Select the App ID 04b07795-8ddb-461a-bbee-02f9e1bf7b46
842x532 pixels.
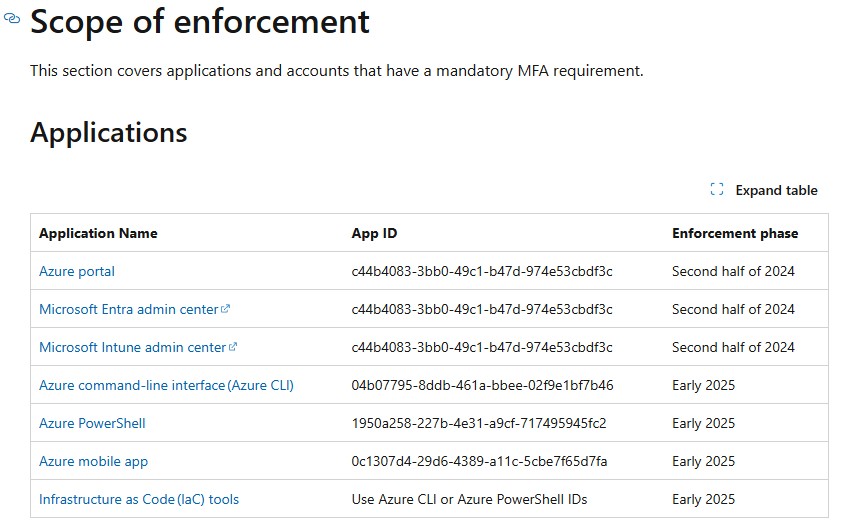click(x=482, y=385)
